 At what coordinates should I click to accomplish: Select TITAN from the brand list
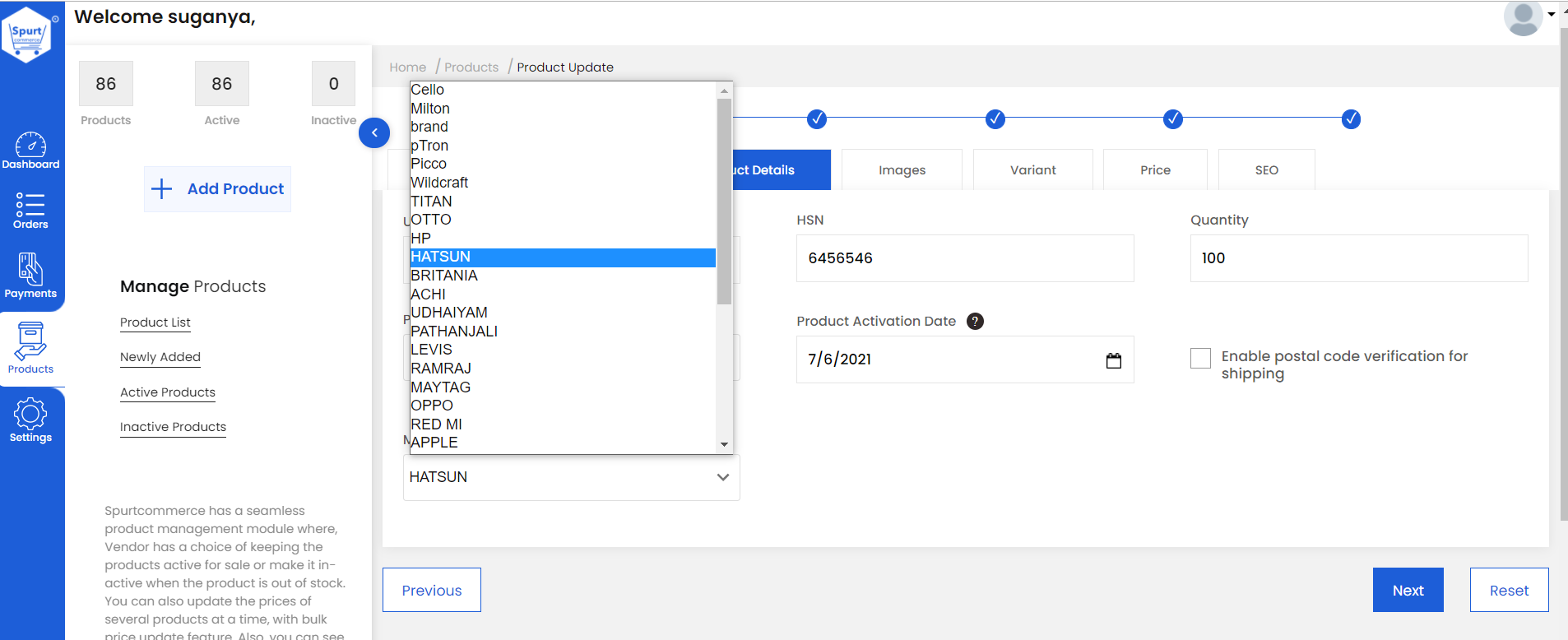(x=563, y=202)
